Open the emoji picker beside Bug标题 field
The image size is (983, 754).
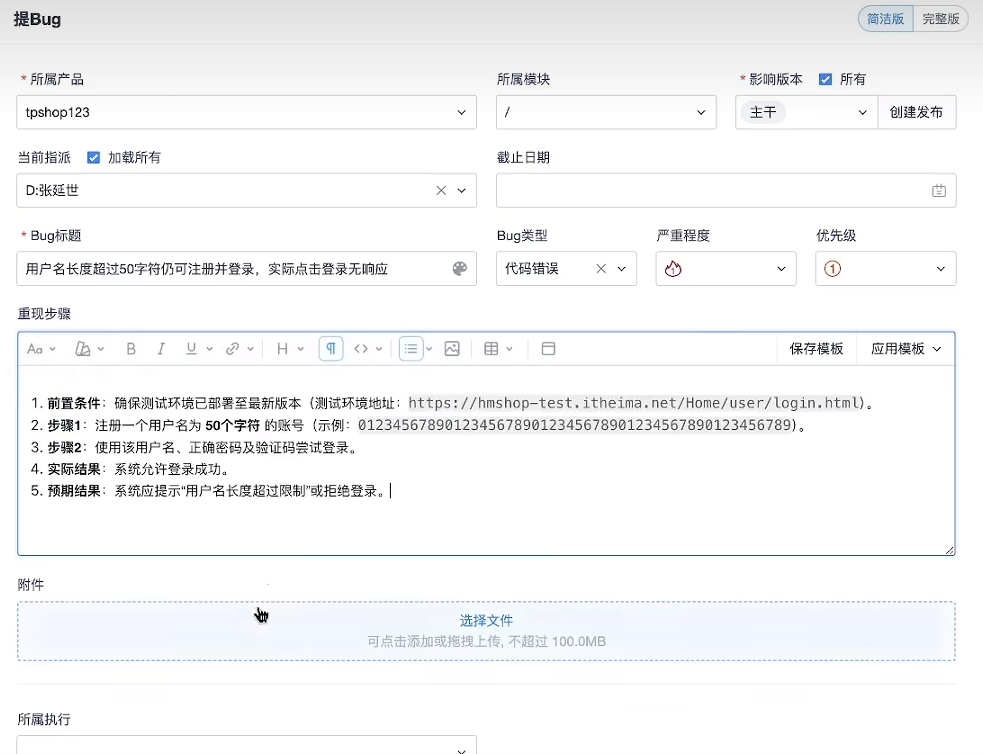(x=458, y=268)
